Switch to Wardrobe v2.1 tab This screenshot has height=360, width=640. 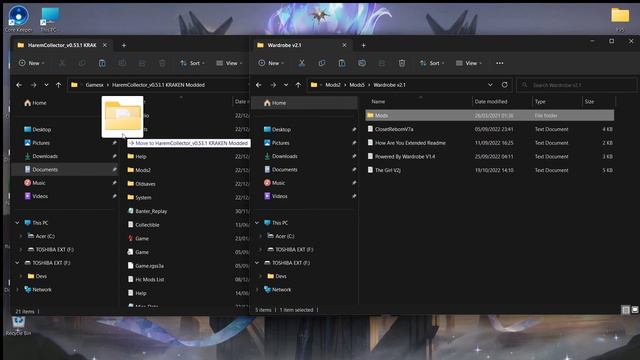point(284,45)
